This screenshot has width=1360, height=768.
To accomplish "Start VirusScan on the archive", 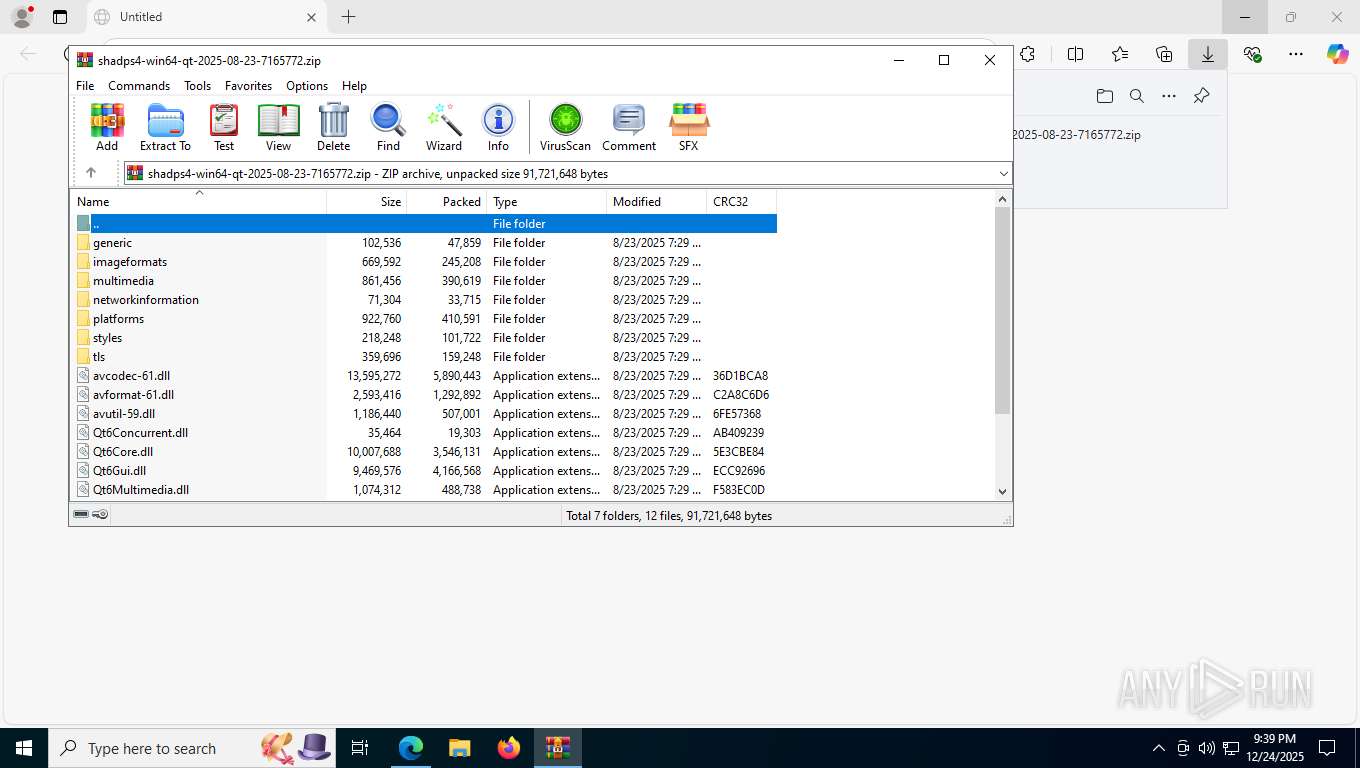I will pos(565,127).
